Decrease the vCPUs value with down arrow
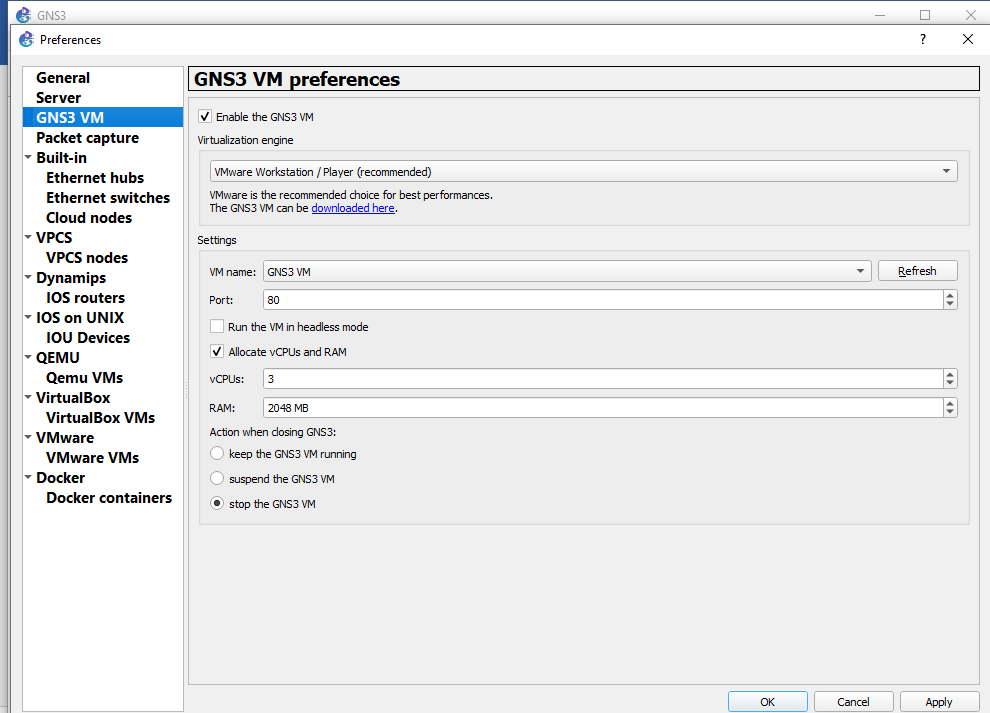Screen dimensions: 990x713 pyautogui.click(x=950, y=383)
